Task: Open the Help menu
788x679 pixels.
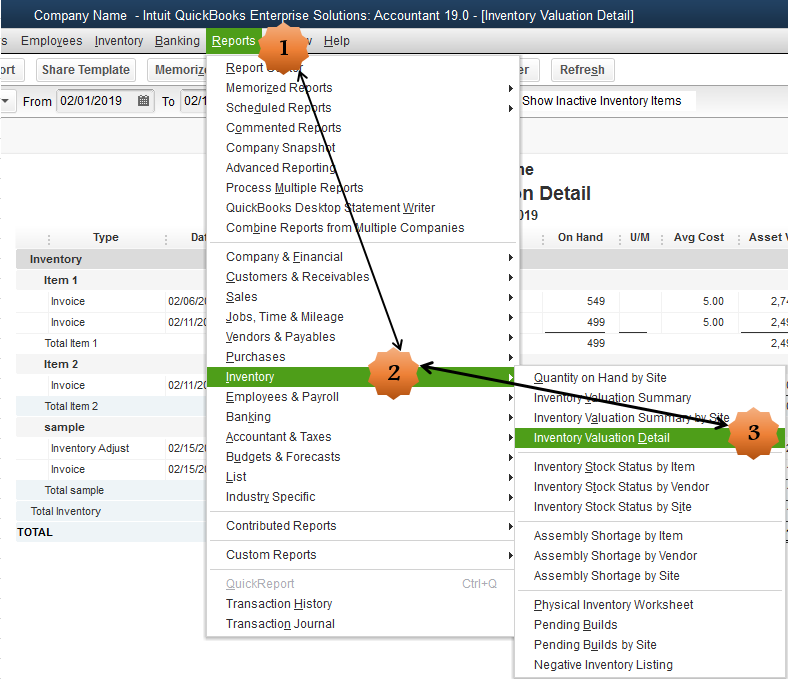Action: (336, 41)
